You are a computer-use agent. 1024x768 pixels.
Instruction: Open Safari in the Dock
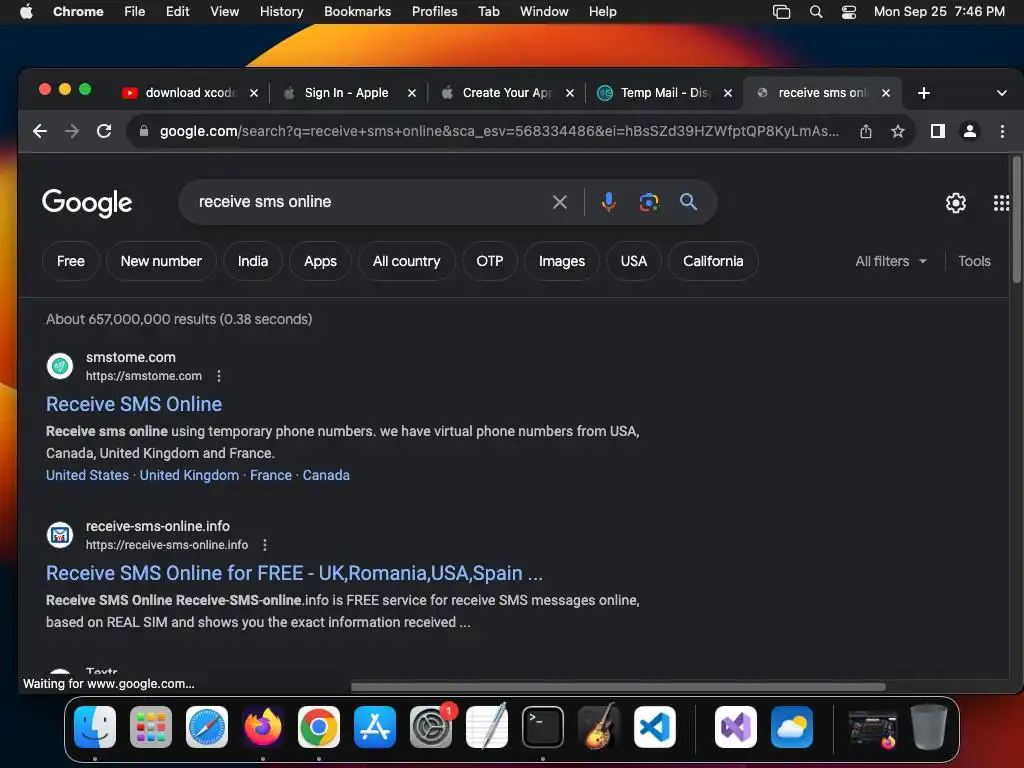coord(207,727)
